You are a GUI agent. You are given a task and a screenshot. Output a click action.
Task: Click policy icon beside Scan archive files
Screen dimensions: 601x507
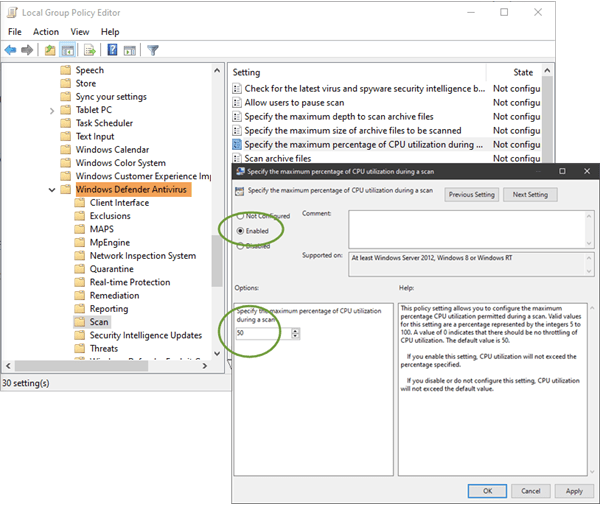pyautogui.click(x=237, y=158)
